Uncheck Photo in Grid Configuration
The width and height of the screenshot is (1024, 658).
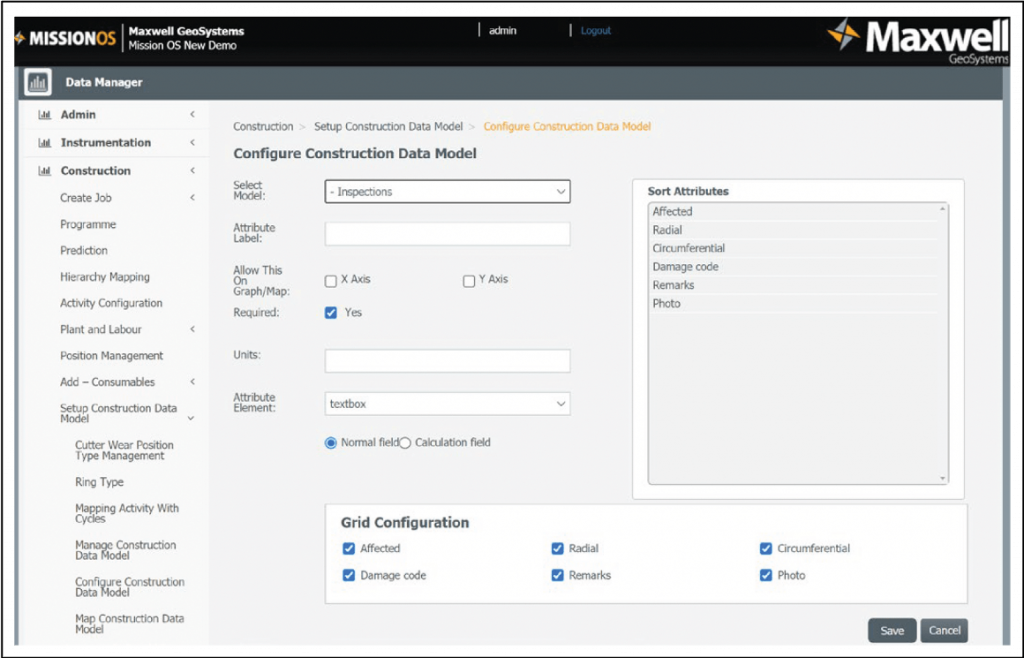click(766, 575)
